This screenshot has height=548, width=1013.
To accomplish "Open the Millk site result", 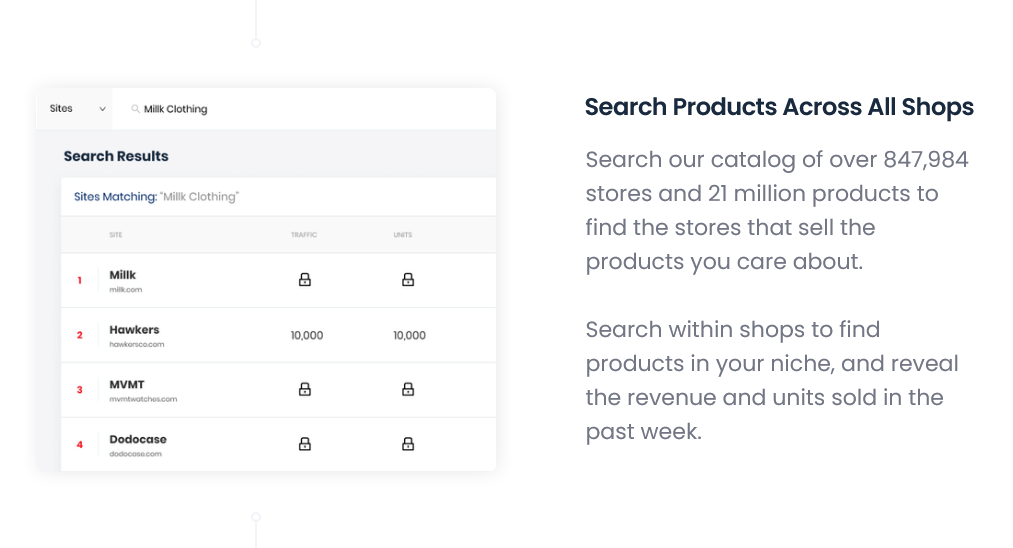I will (123, 275).
